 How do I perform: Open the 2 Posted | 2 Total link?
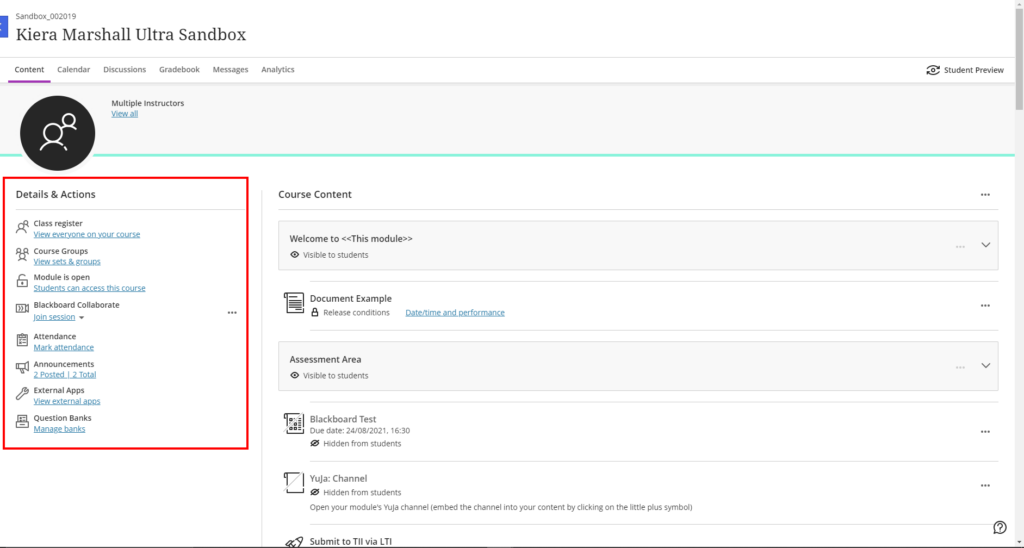click(65, 375)
